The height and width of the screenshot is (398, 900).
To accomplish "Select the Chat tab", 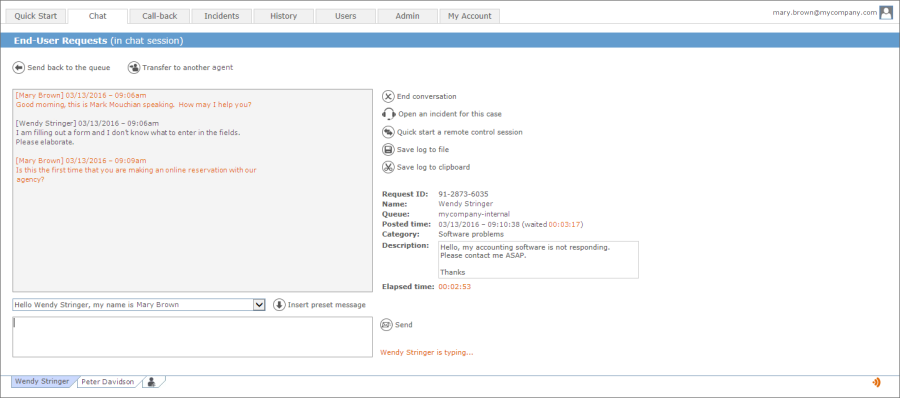I will [x=98, y=16].
